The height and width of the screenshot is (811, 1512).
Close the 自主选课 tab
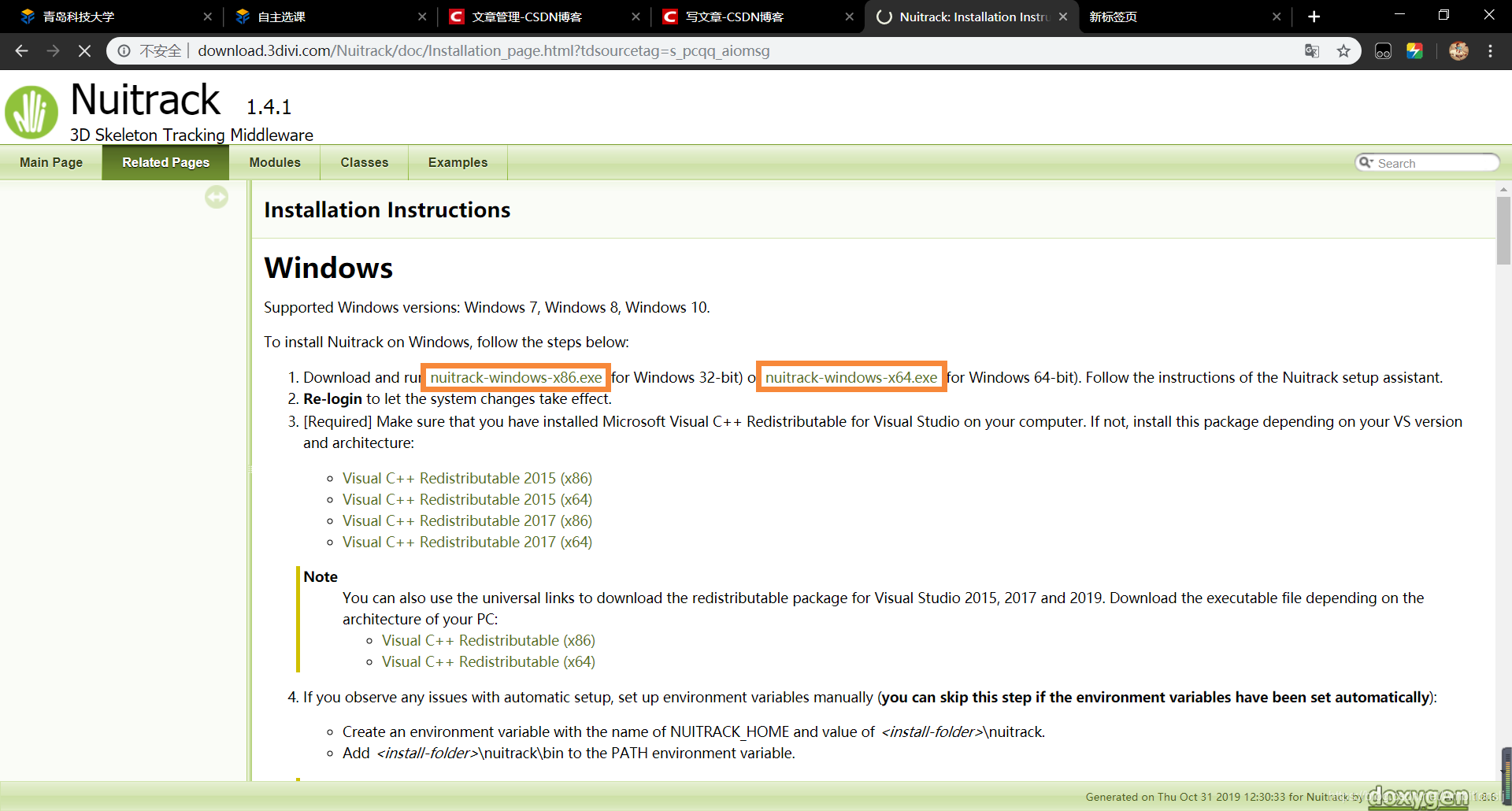(x=422, y=17)
